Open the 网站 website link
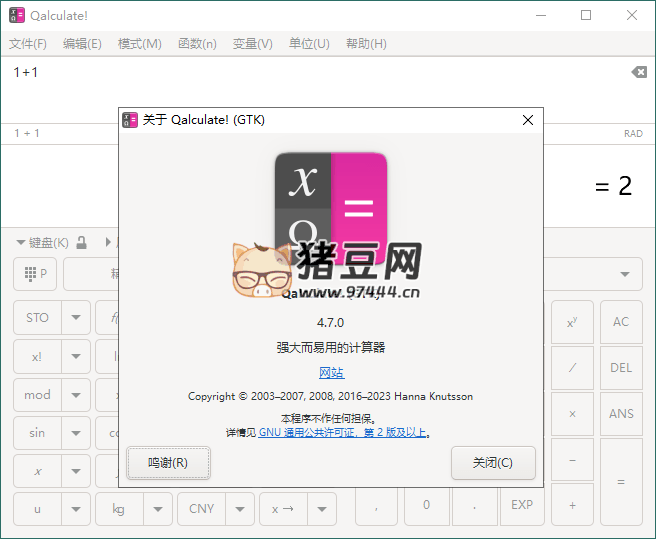656x539 pixels. click(x=331, y=372)
